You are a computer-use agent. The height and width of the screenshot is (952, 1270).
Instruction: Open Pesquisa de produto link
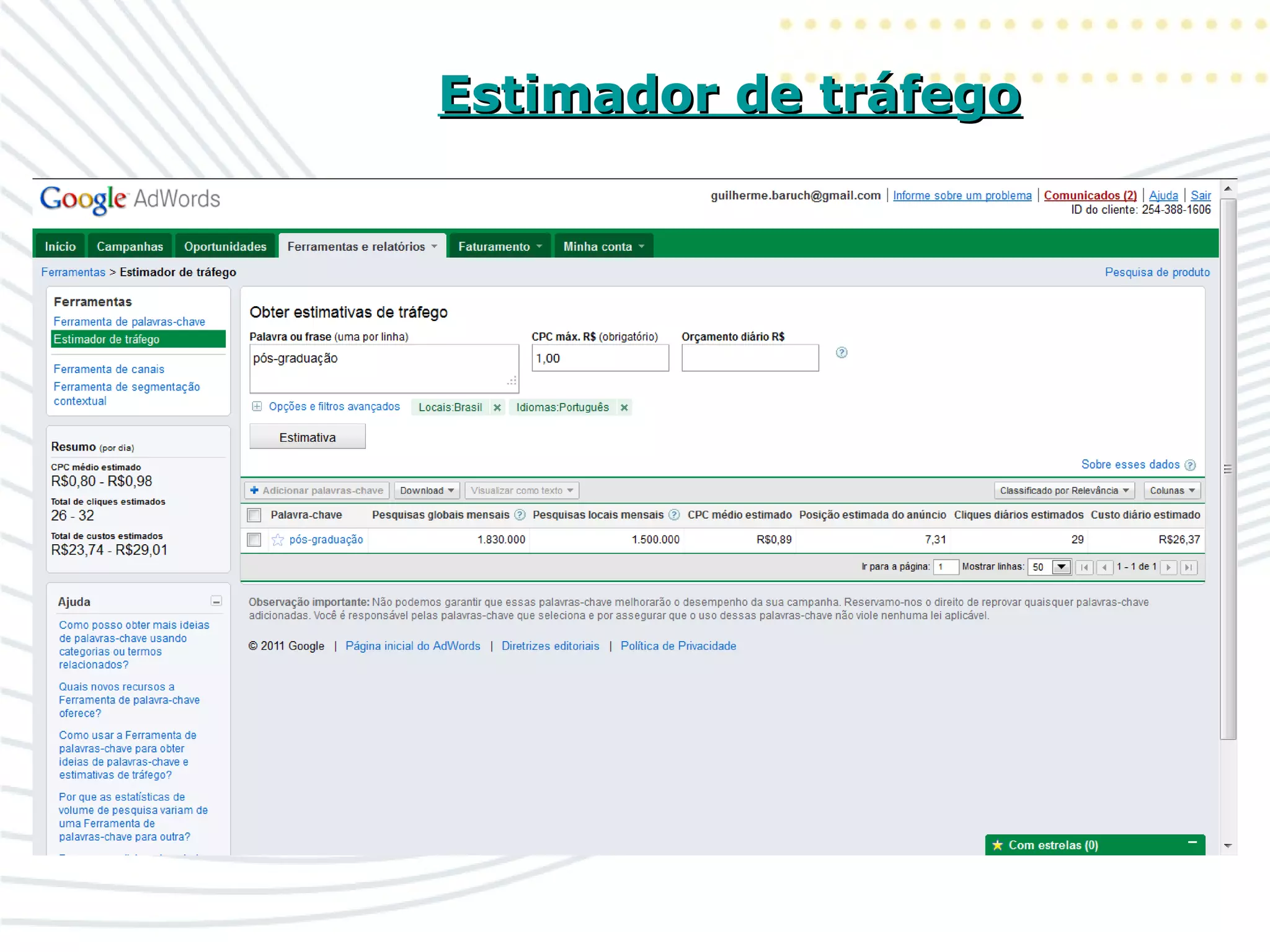1157,273
